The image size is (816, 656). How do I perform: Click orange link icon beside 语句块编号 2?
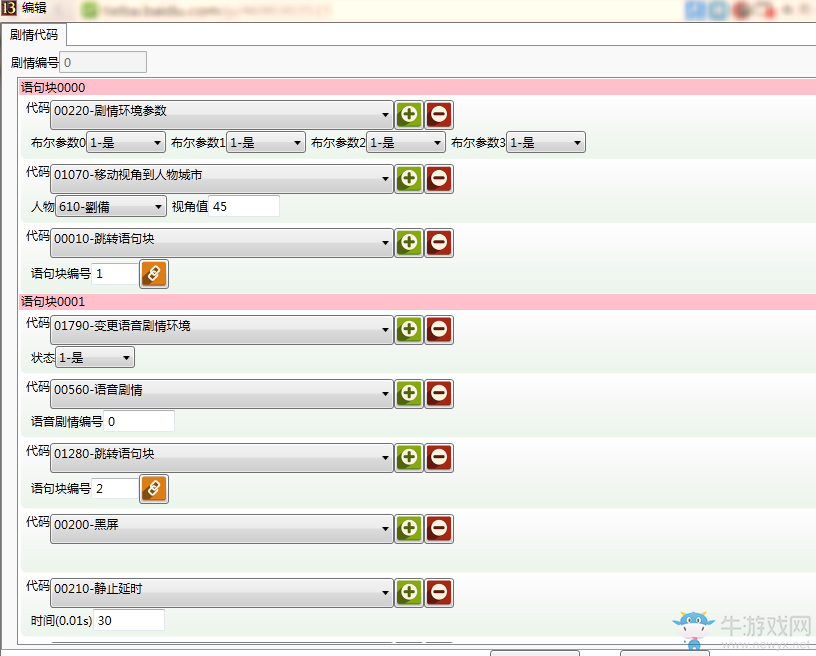154,488
